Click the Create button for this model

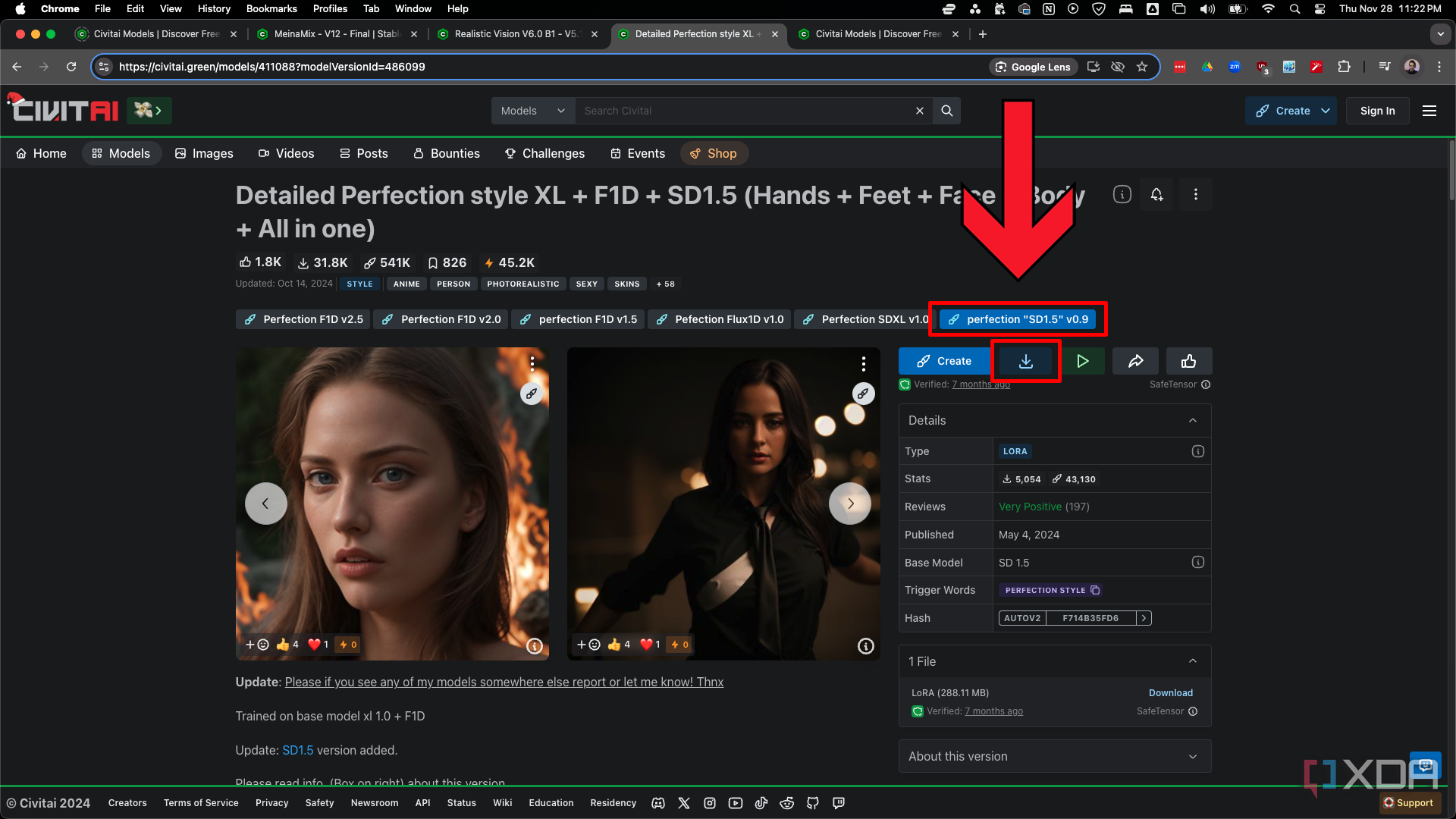[x=943, y=360]
